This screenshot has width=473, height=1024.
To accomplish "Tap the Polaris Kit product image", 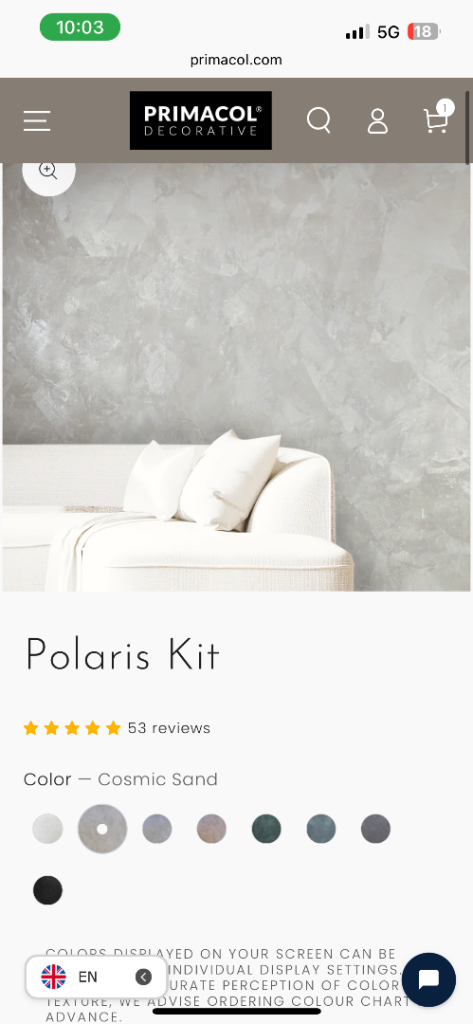I will pyautogui.click(x=236, y=377).
